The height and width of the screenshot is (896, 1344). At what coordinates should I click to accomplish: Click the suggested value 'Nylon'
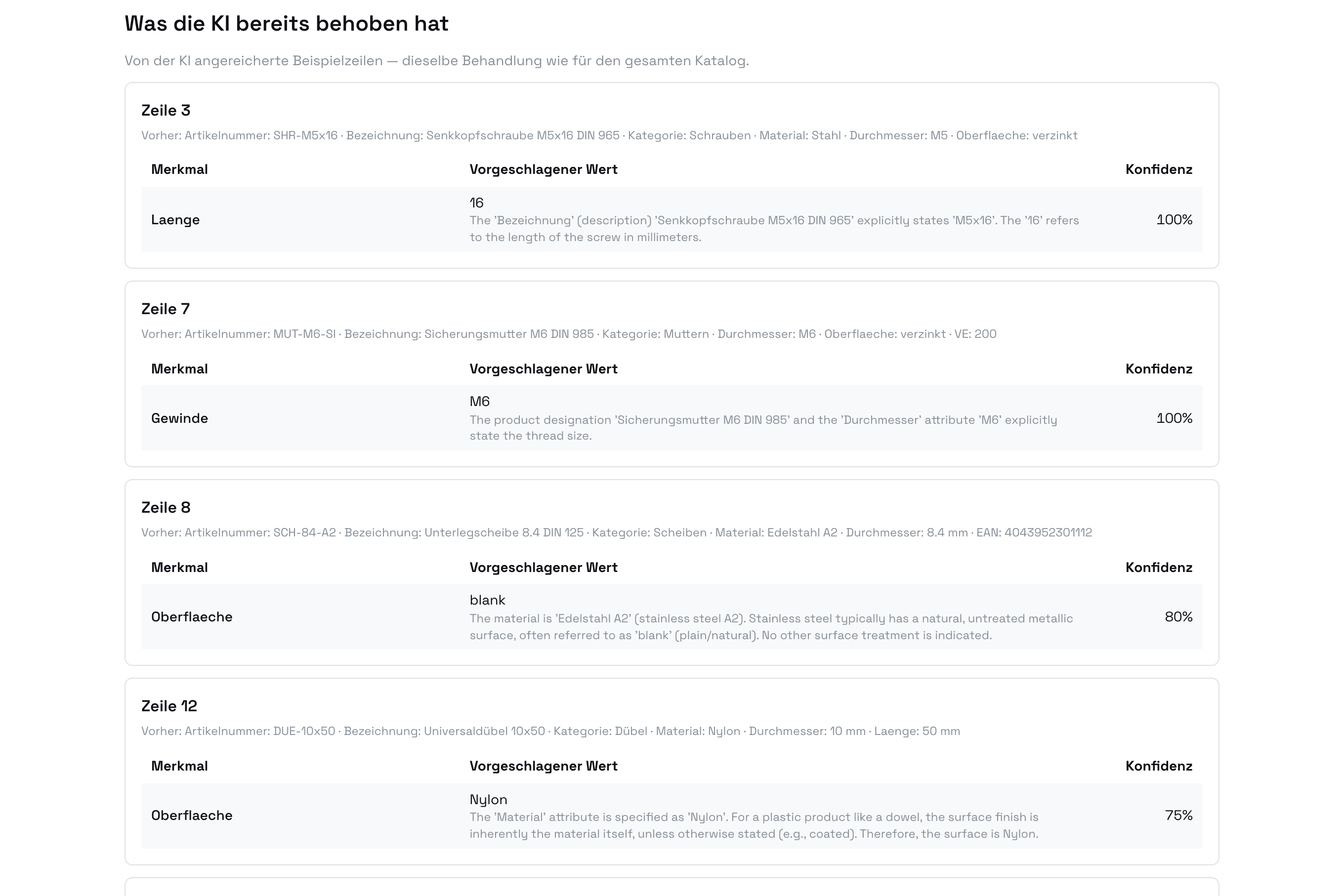pos(488,799)
